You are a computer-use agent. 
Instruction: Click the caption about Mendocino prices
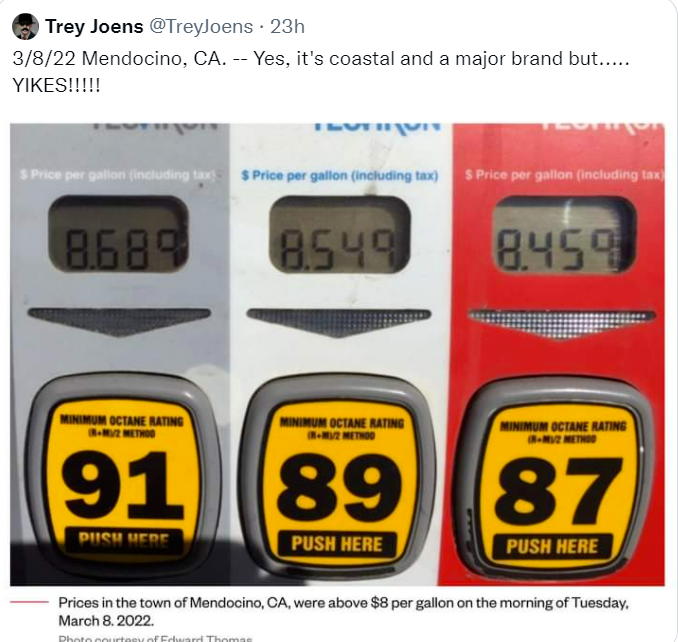tap(343, 611)
